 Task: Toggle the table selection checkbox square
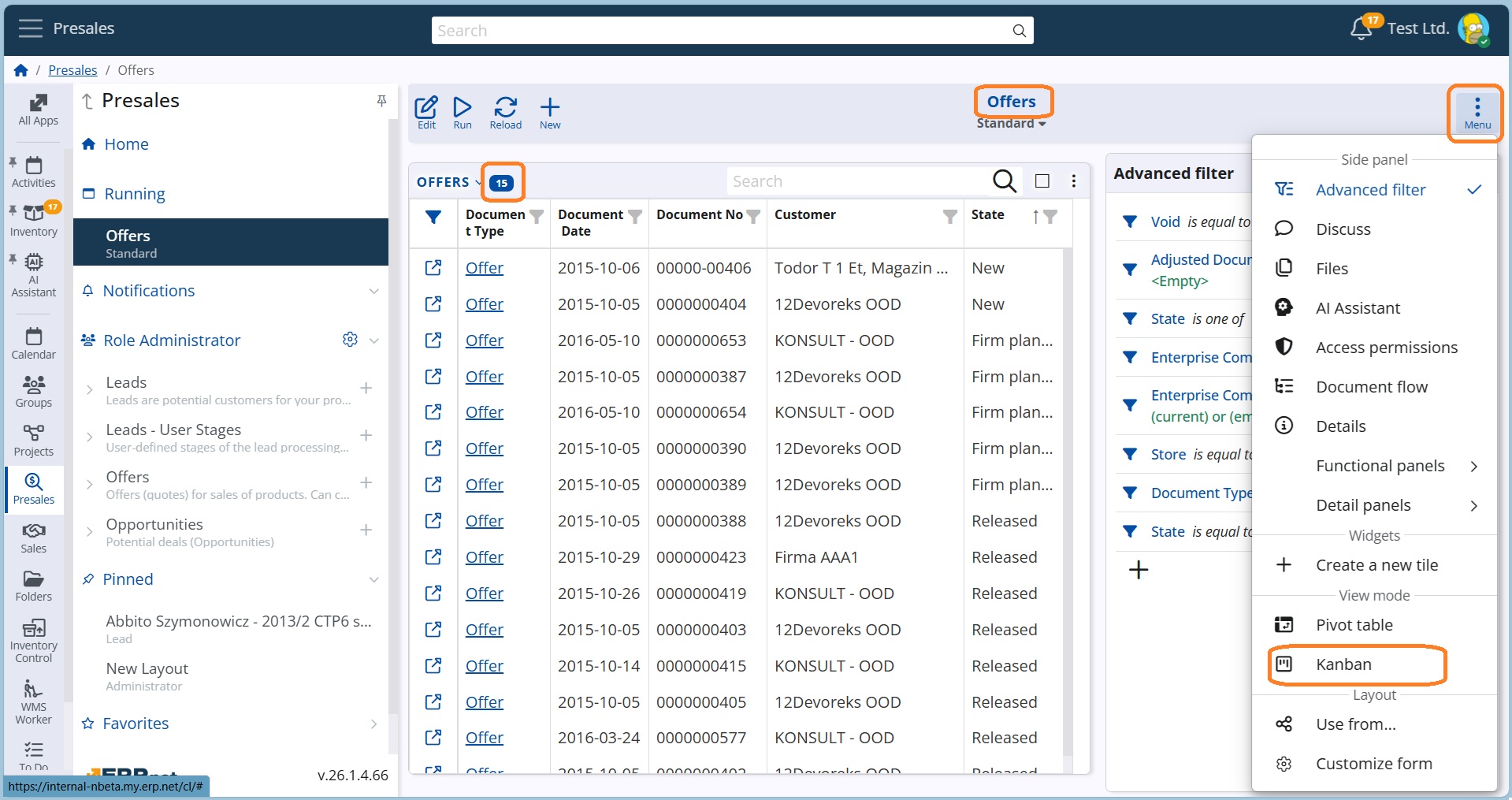[x=1042, y=181]
